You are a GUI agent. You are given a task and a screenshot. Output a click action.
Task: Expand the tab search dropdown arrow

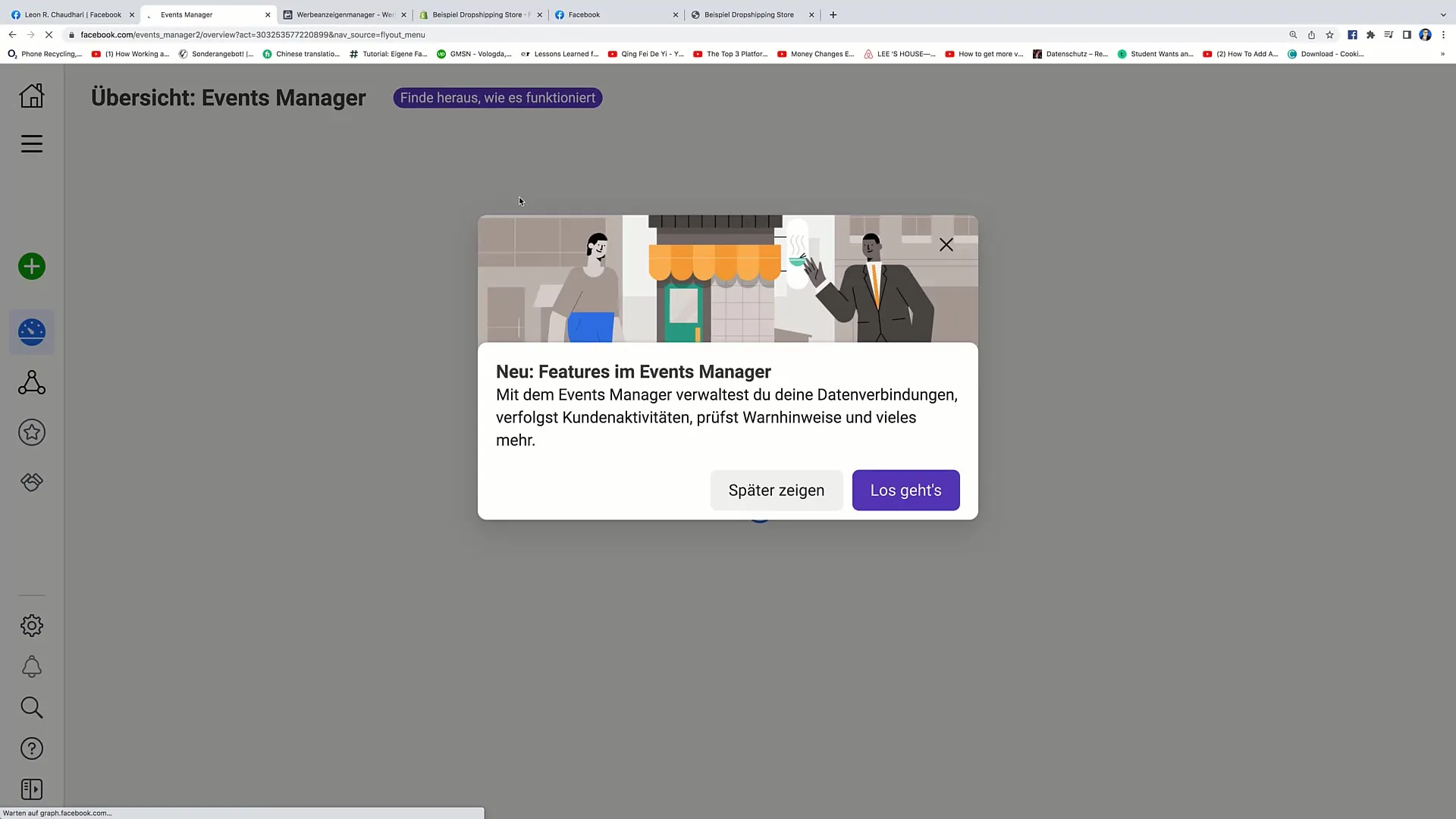point(1443,14)
